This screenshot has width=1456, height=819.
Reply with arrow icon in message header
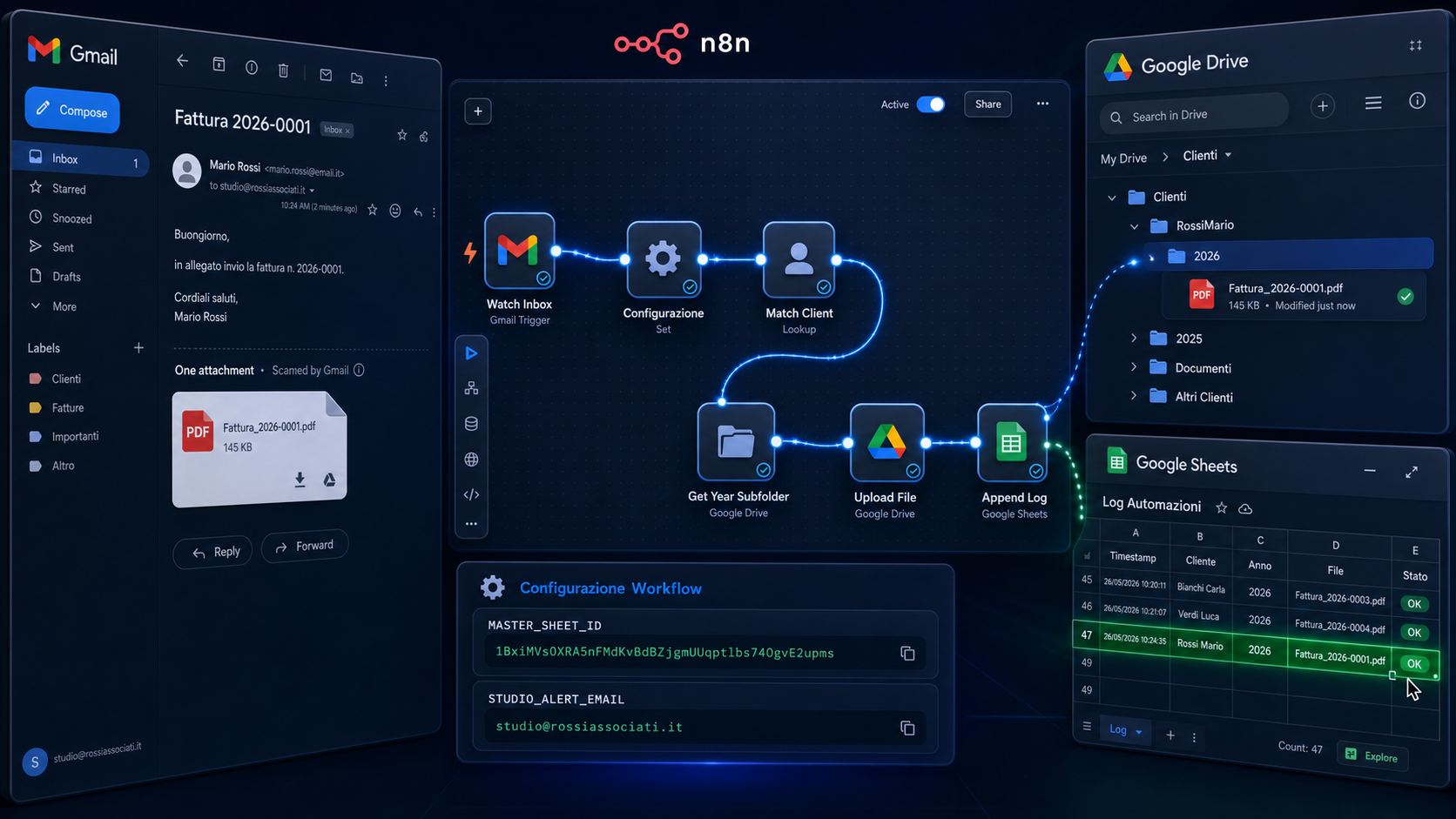418,211
